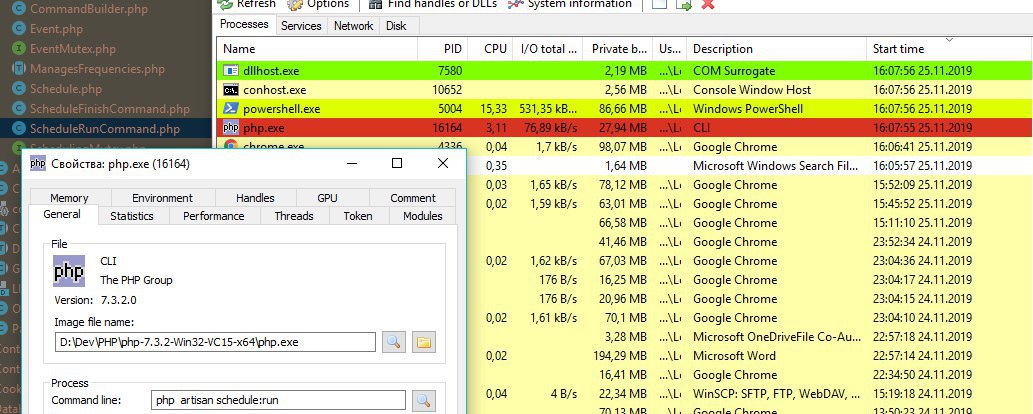
Task: Select Microsoft OneDriveFile Co-Au... row
Action: coord(749,337)
